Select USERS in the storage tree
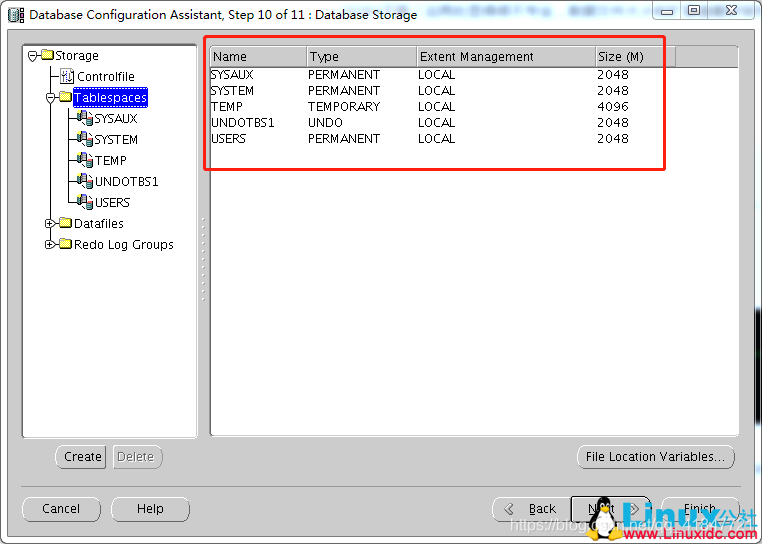The image size is (762, 544). 112,202
